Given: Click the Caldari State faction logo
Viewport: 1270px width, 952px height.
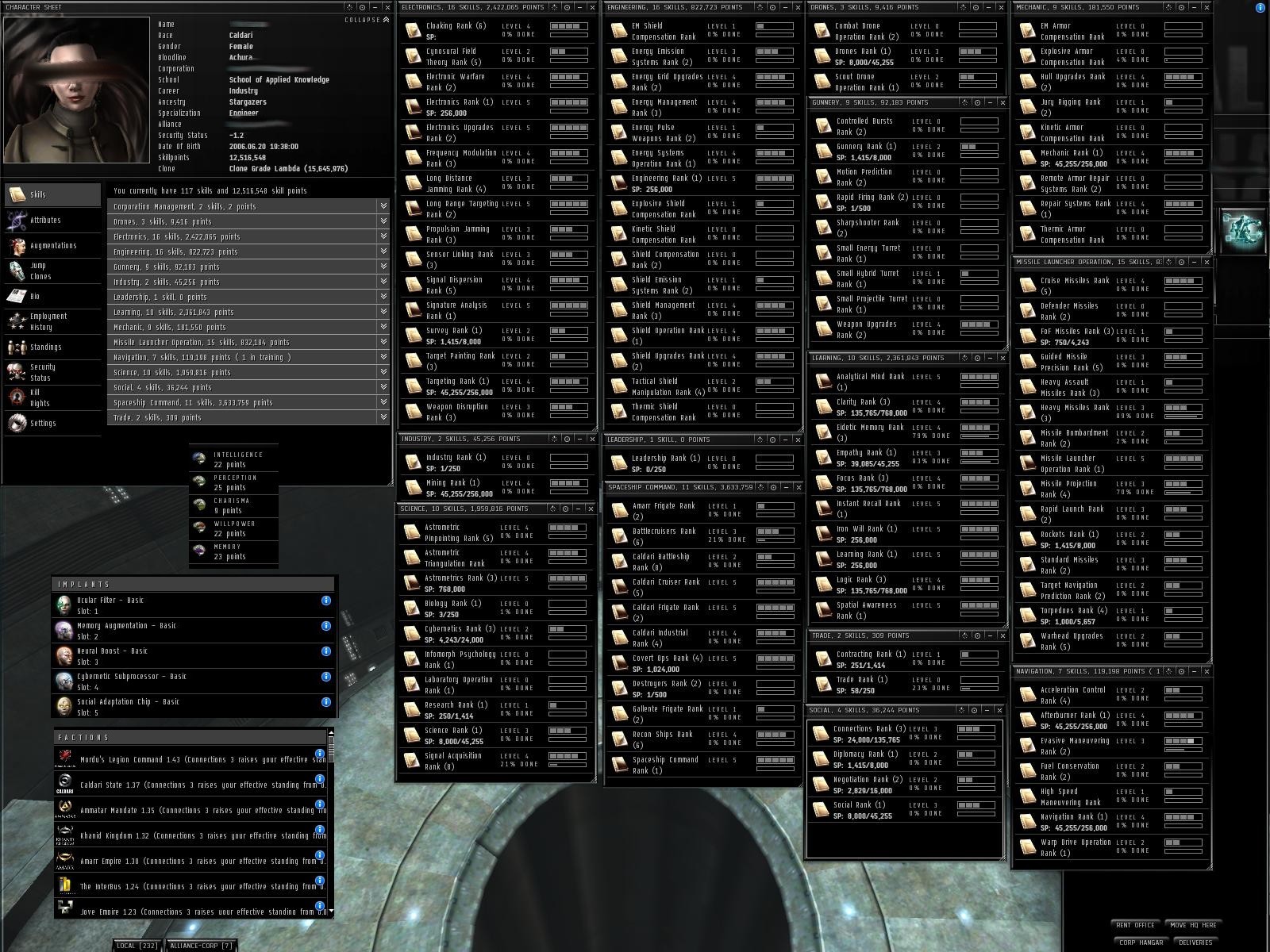Looking at the screenshot, I should pos(65,785).
